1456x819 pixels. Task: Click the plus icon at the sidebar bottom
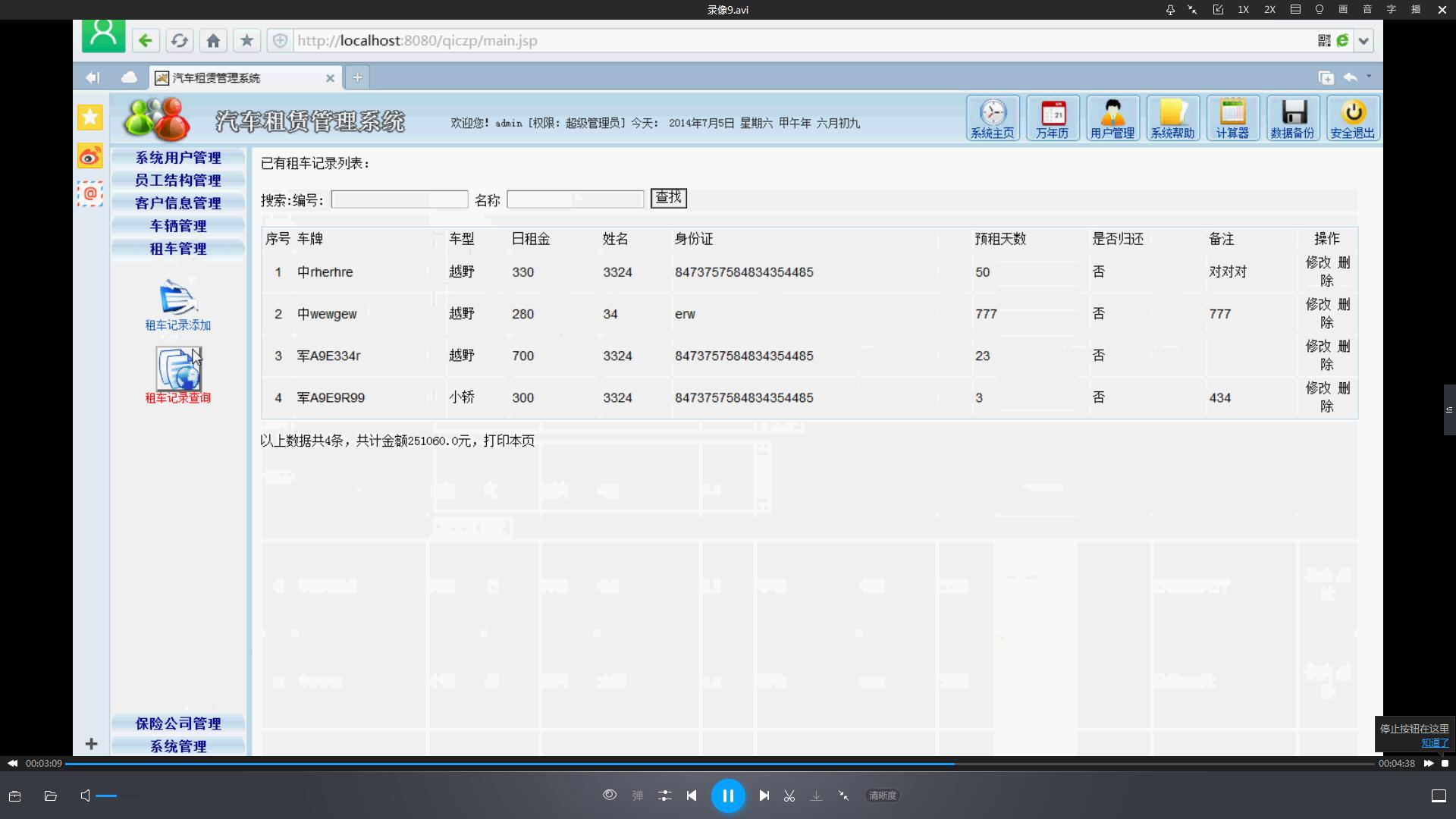click(x=91, y=744)
